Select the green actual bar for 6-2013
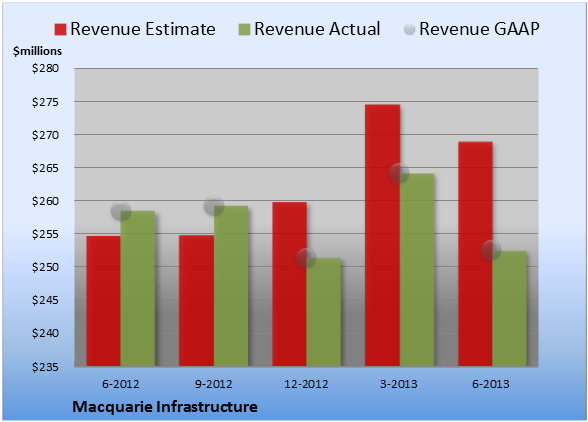Screen dimensions: 588x422 click(x=510, y=308)
